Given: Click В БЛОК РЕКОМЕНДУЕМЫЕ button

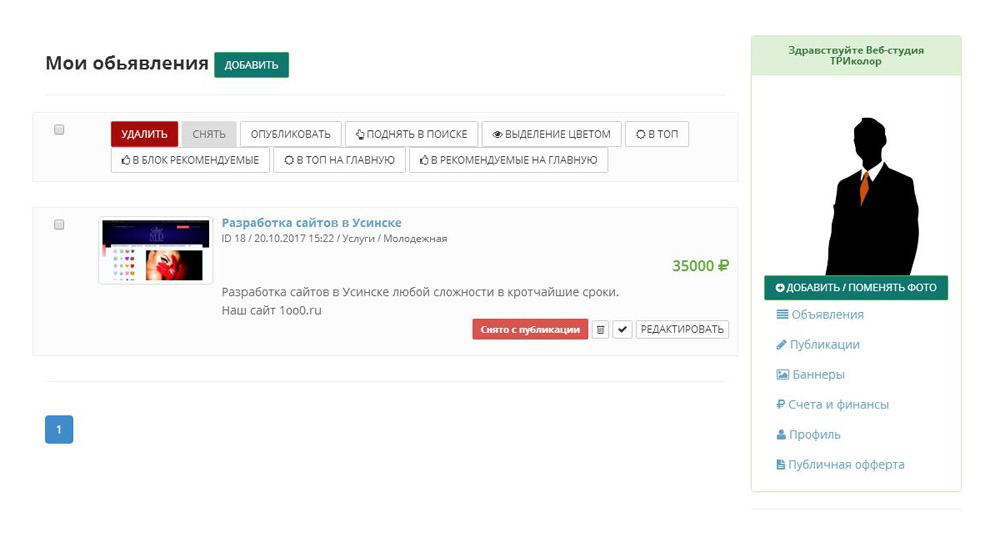Looking at the screenshot, I should (190, 160).
